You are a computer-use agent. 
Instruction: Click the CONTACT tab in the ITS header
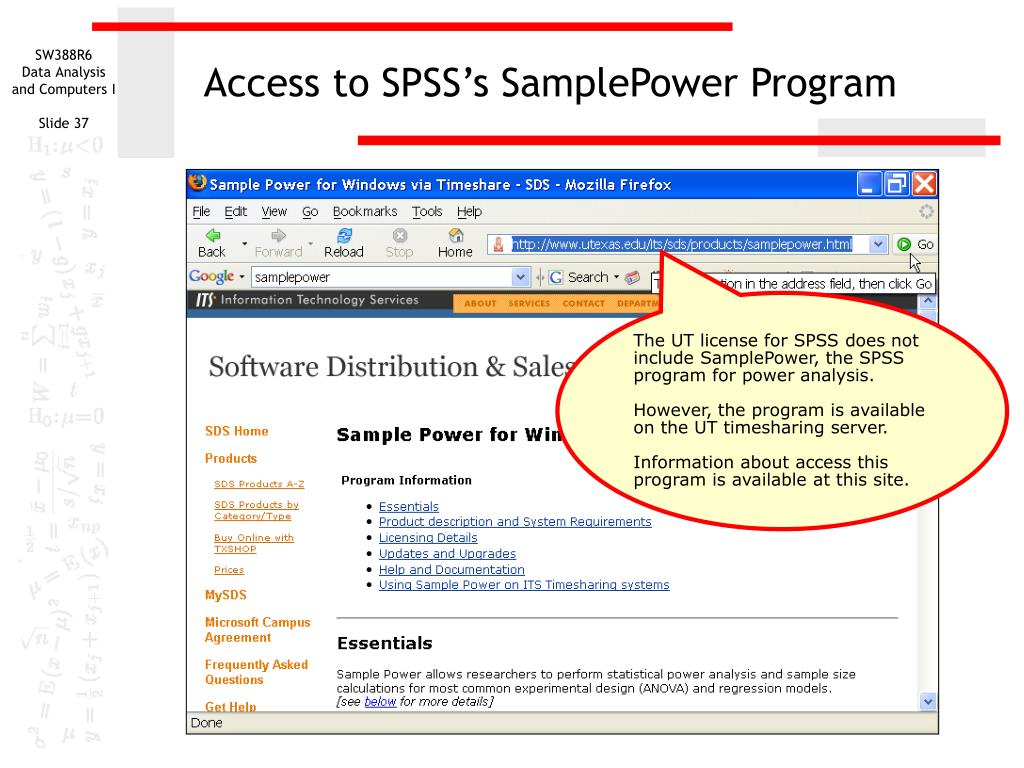[x=583, y=304]
